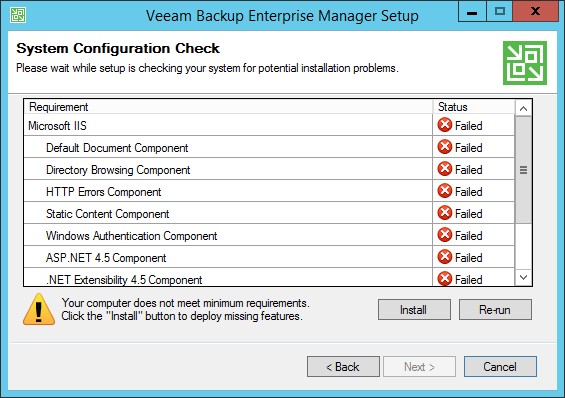Click the Install button to deploy features
Image resolution: width=565 pixels, height=398 pixels.
pos(414,309)
